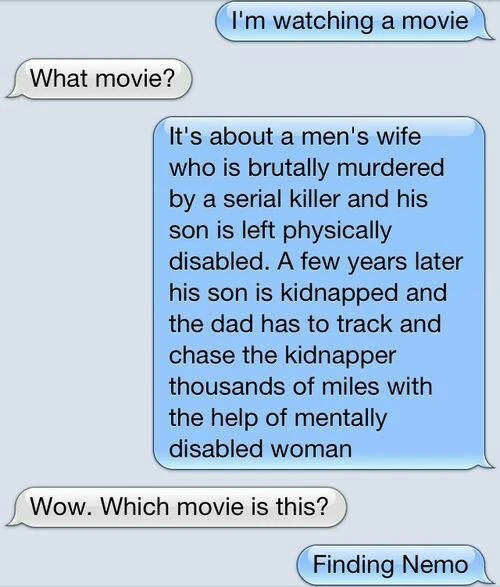
Task: Tap the words "It's about a men's wife"
Action: coord(295,136)
